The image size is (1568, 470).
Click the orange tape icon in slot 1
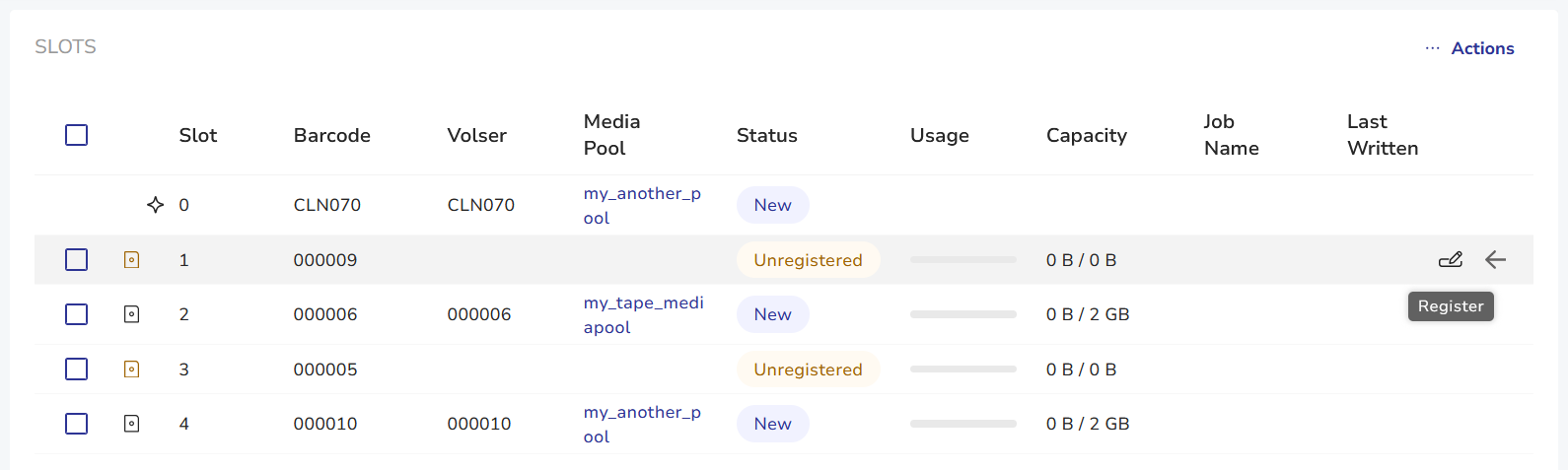[x=131, y=260]
